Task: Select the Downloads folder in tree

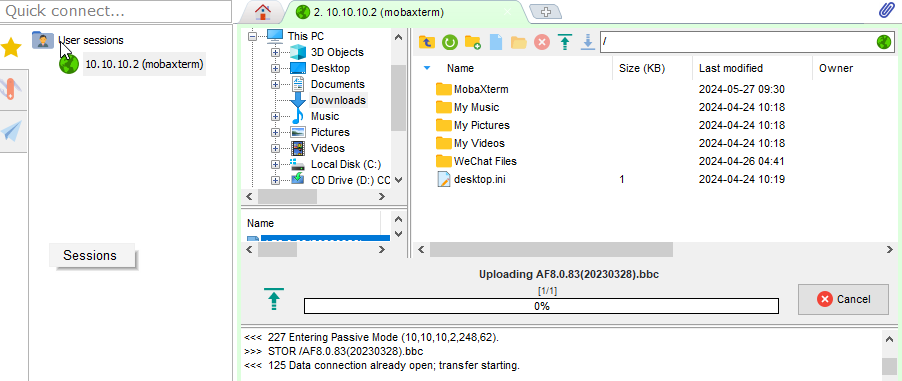Action: tap(338, 100)
